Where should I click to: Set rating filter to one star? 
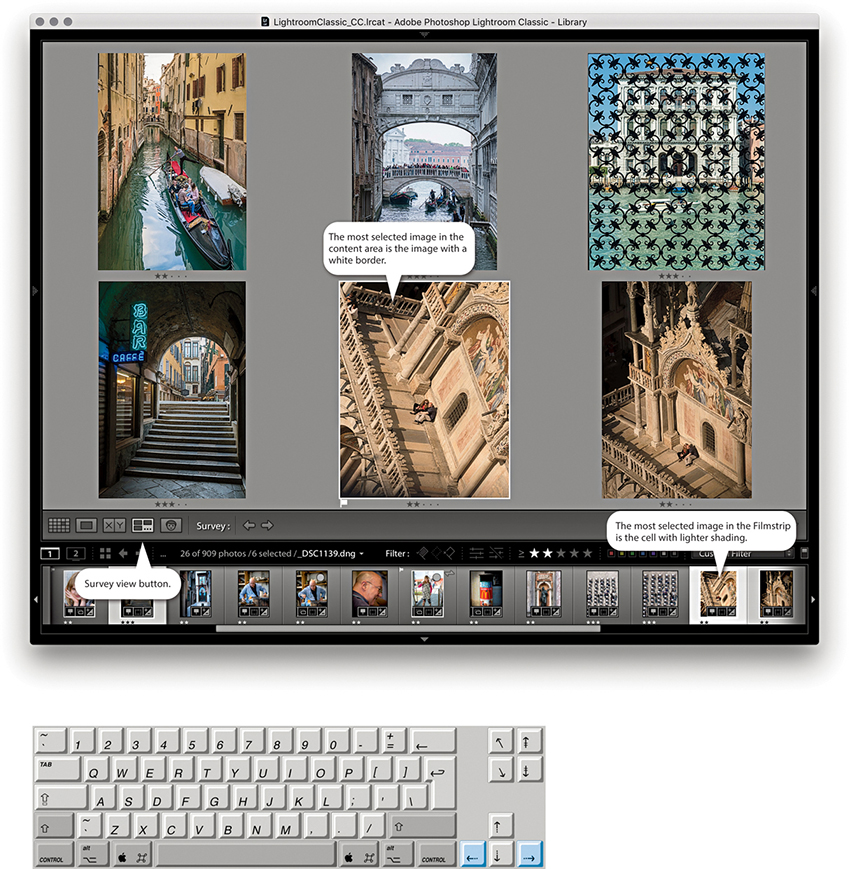coord(534,553)
